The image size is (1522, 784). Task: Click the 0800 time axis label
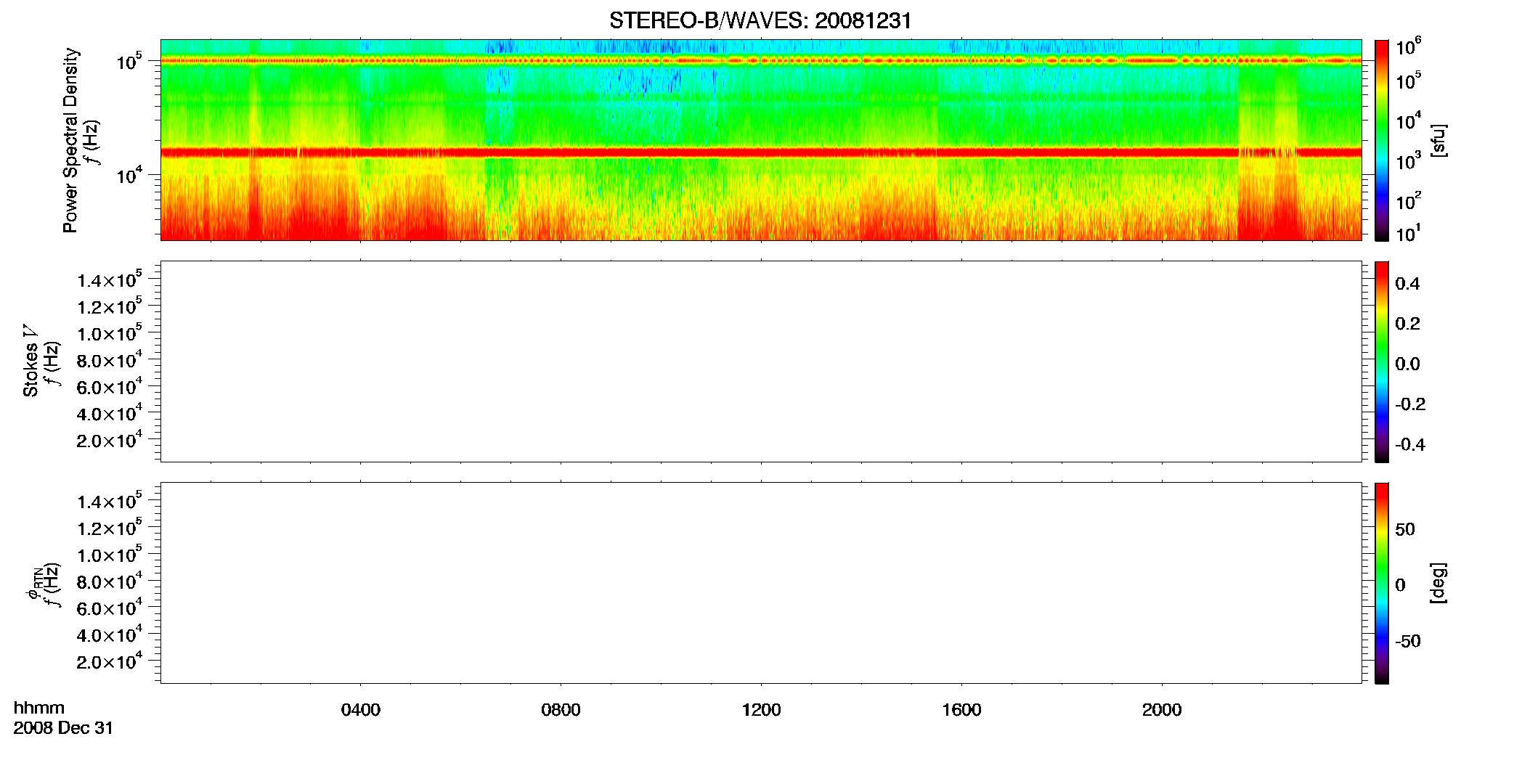point(561,710)
